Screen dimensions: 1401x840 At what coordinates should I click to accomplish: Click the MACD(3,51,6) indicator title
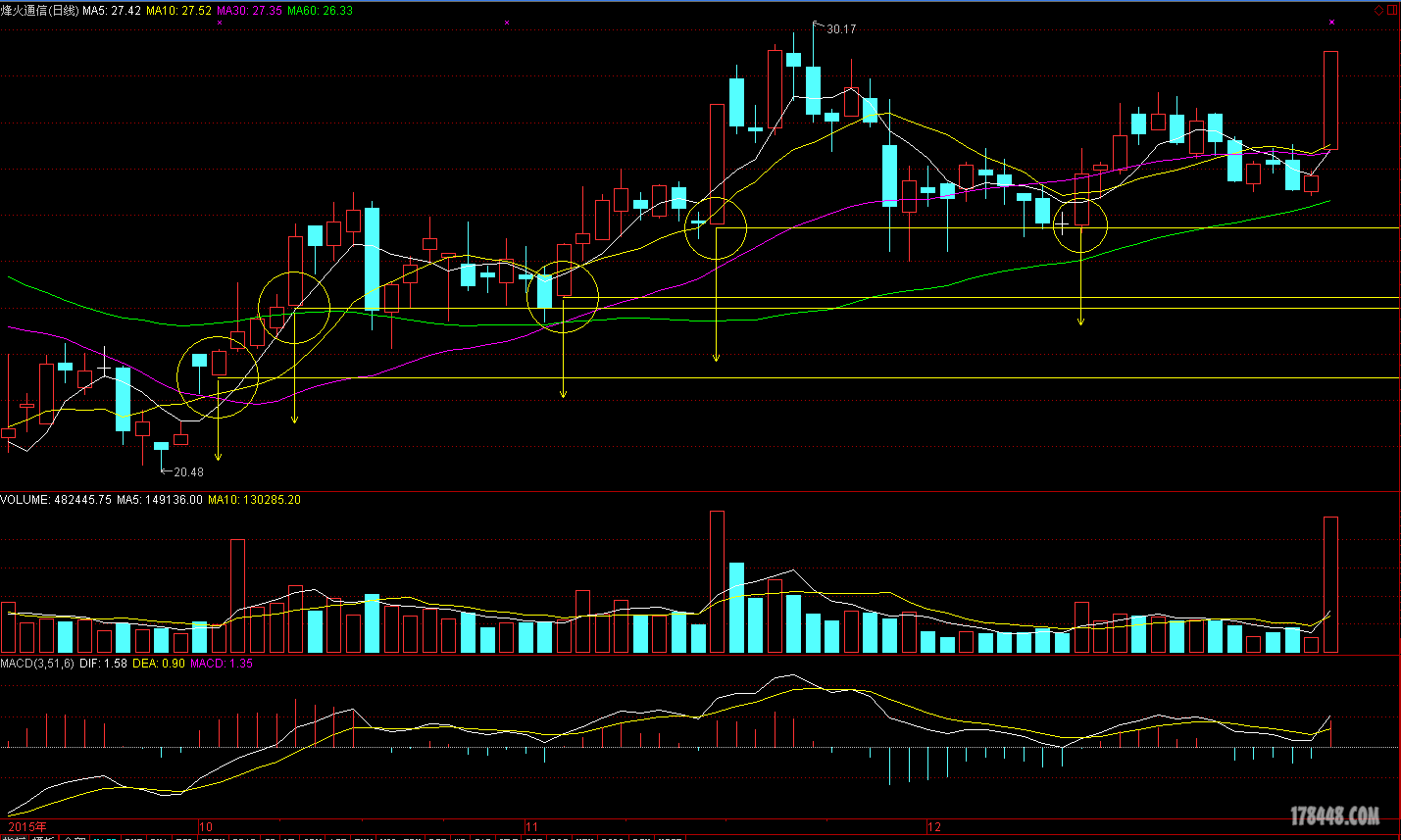[37, 664]
